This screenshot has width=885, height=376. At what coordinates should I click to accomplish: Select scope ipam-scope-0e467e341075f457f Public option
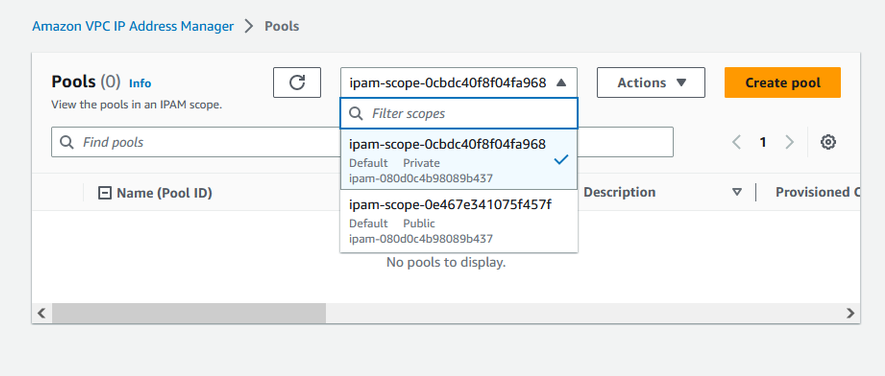(459, 221)
